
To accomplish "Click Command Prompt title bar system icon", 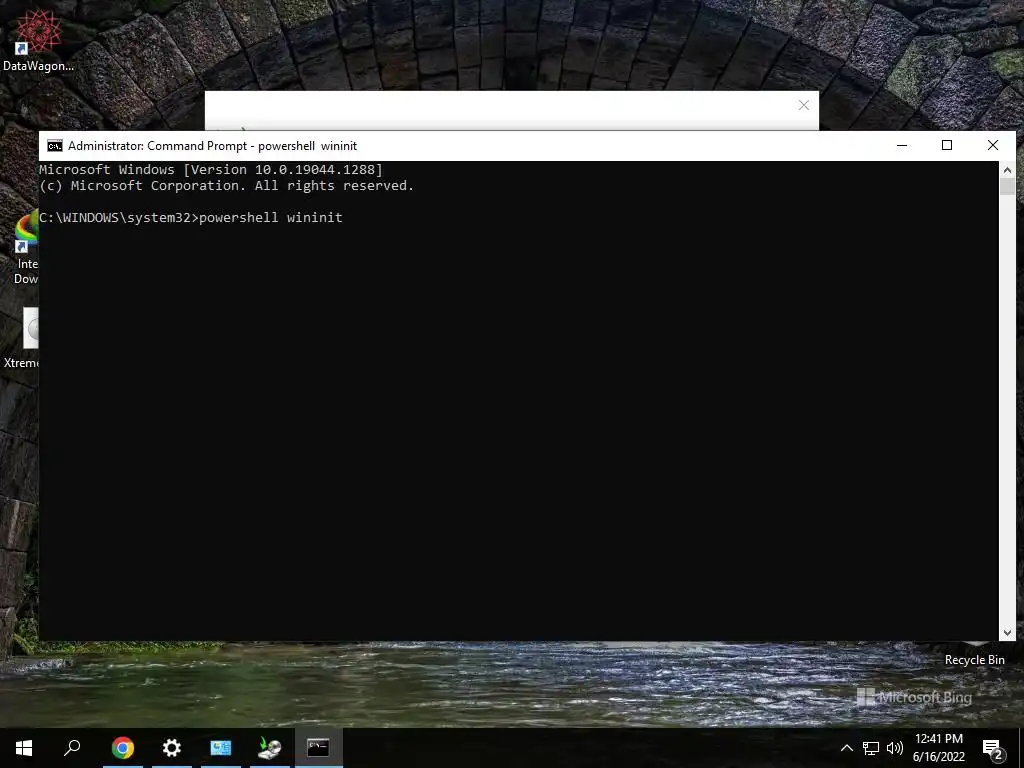I will (55, 146).
